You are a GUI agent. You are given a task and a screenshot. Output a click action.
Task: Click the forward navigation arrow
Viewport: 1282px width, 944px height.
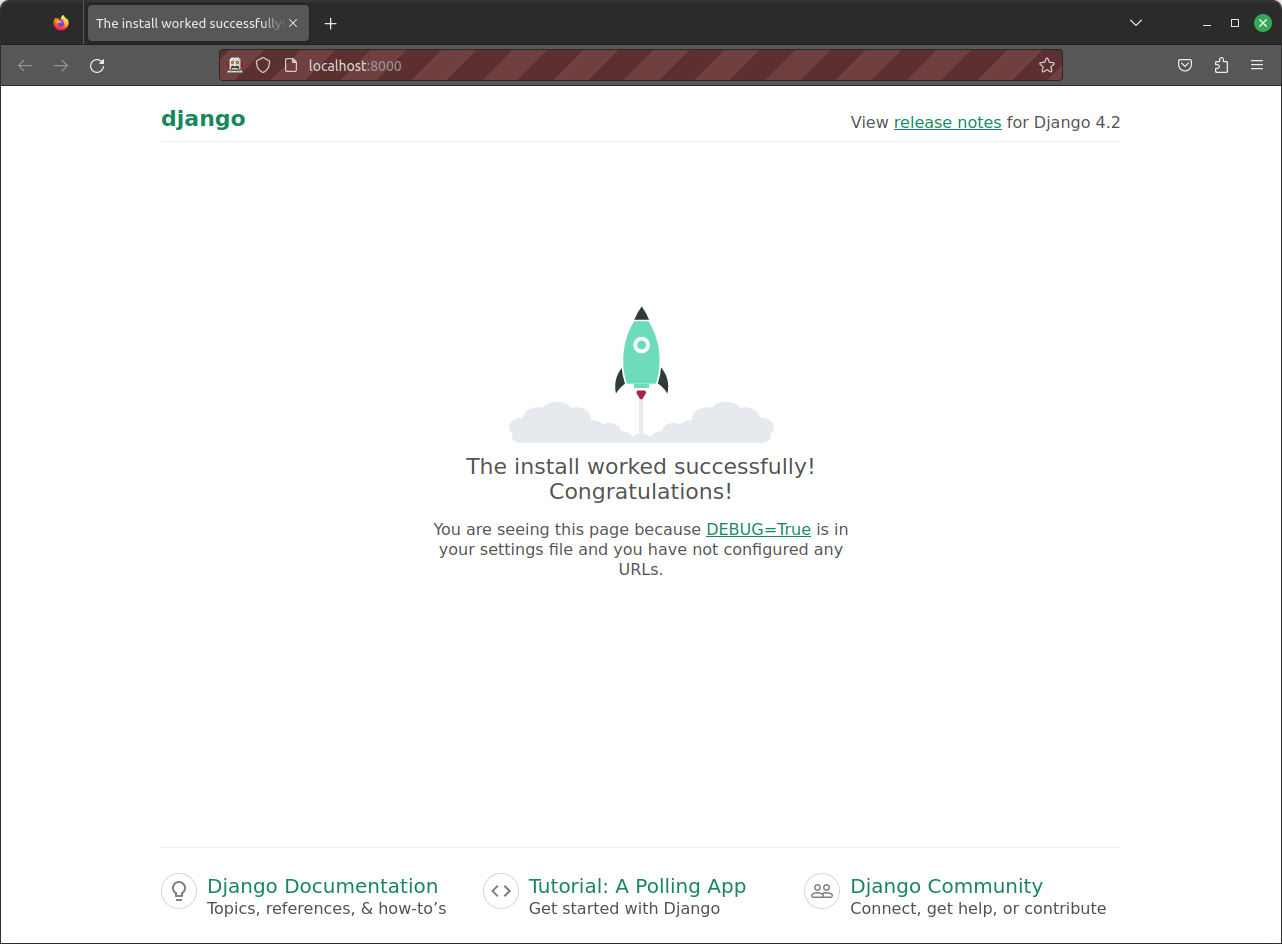pyautogui.click(x=61, y=66)
